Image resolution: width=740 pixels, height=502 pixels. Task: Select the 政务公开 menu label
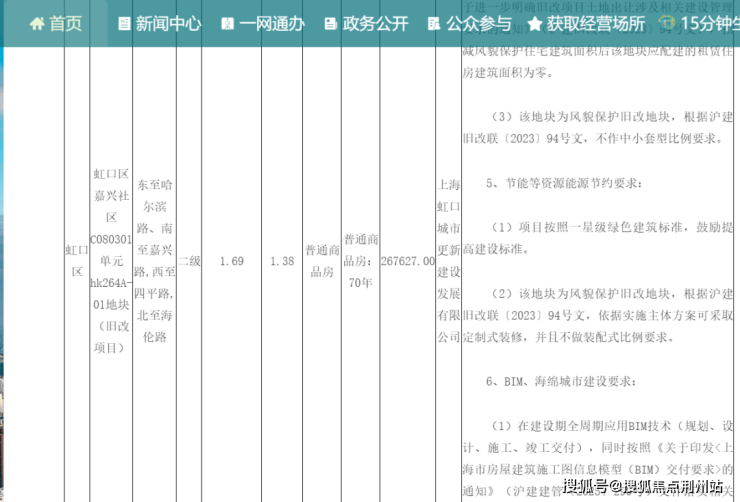[375, 24]
